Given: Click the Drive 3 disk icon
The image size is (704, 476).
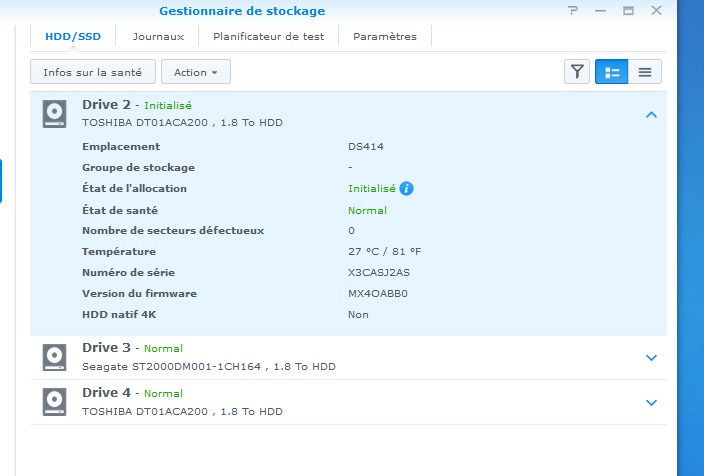Looking at the screenshot, I should point(54,357).
